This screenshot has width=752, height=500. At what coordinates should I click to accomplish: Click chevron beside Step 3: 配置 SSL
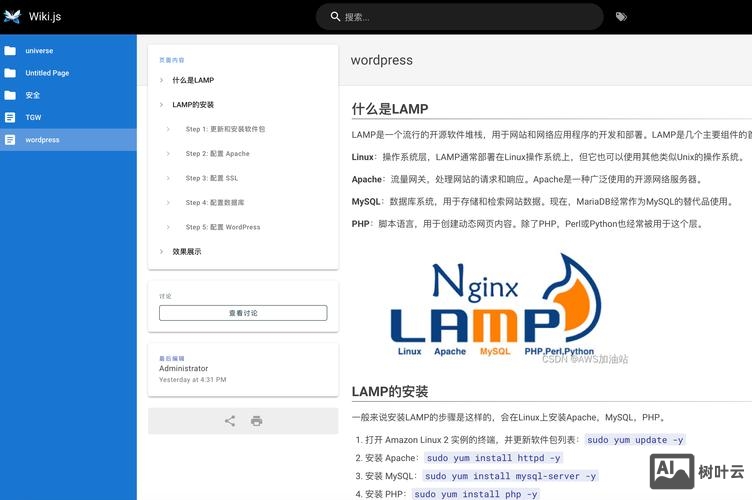coord(168,178)
